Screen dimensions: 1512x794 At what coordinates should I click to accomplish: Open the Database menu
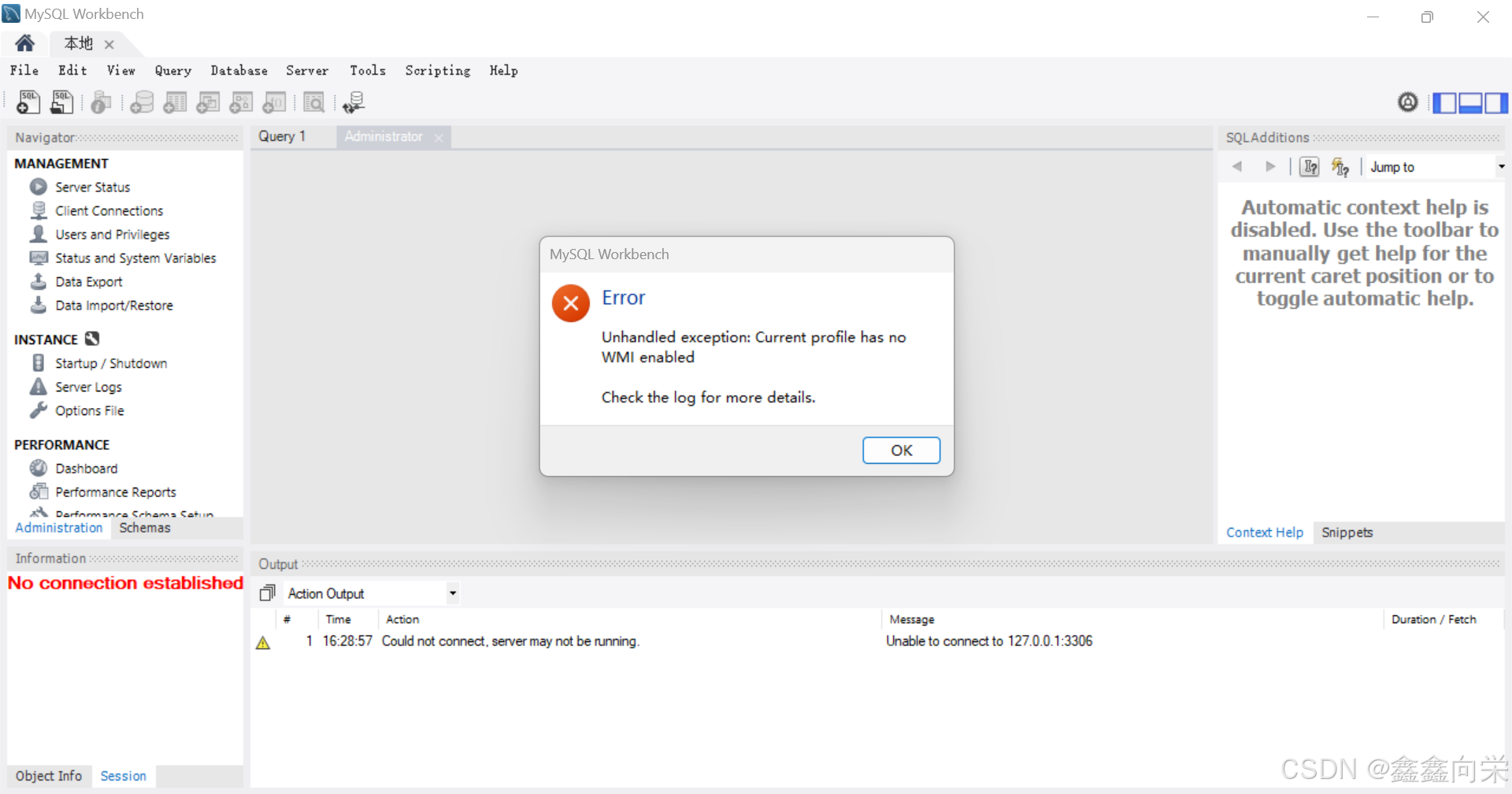(x=239, y=71)
